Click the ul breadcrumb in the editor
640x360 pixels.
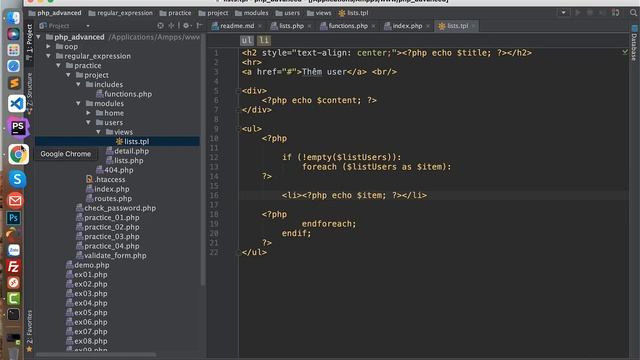coord(247,40)
